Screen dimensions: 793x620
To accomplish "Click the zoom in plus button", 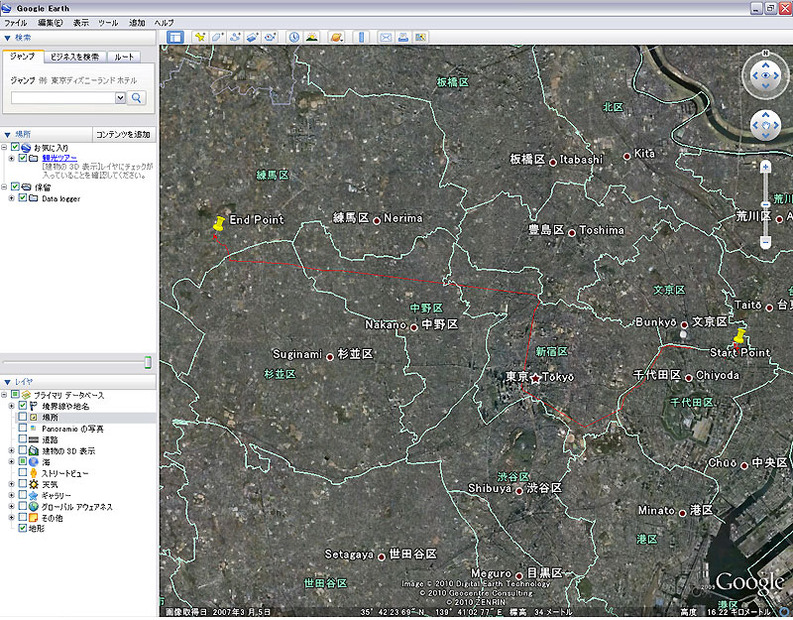I will 765,167.
